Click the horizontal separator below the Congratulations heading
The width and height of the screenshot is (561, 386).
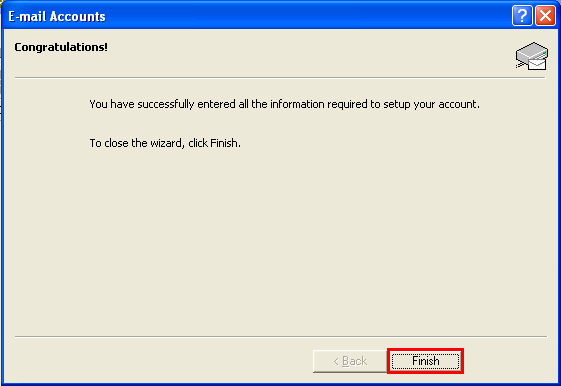click(280, 77)
